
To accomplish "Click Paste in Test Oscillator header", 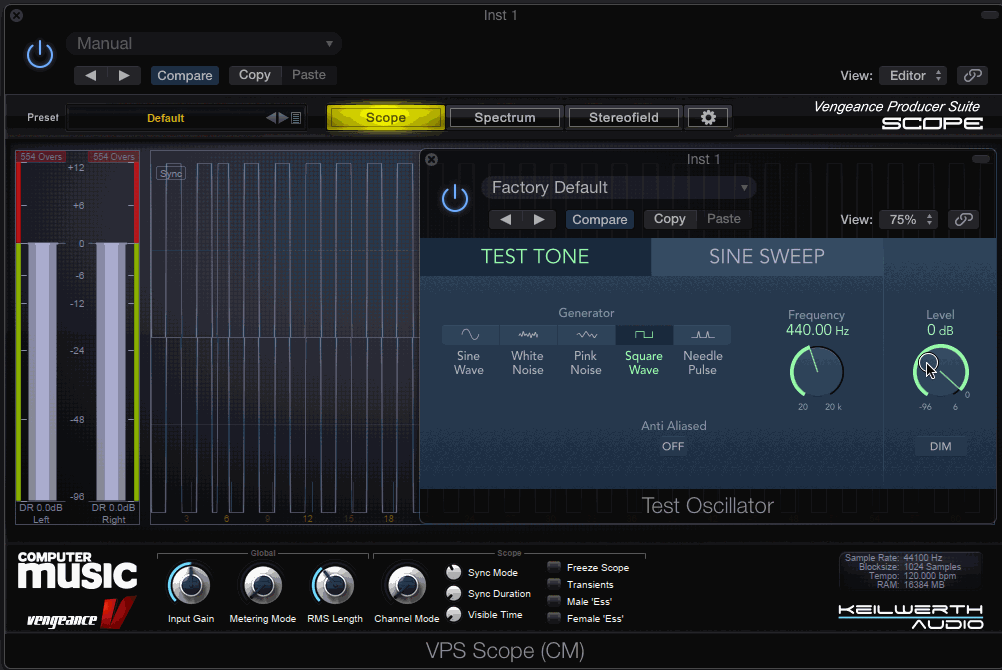I will (723, 219).
